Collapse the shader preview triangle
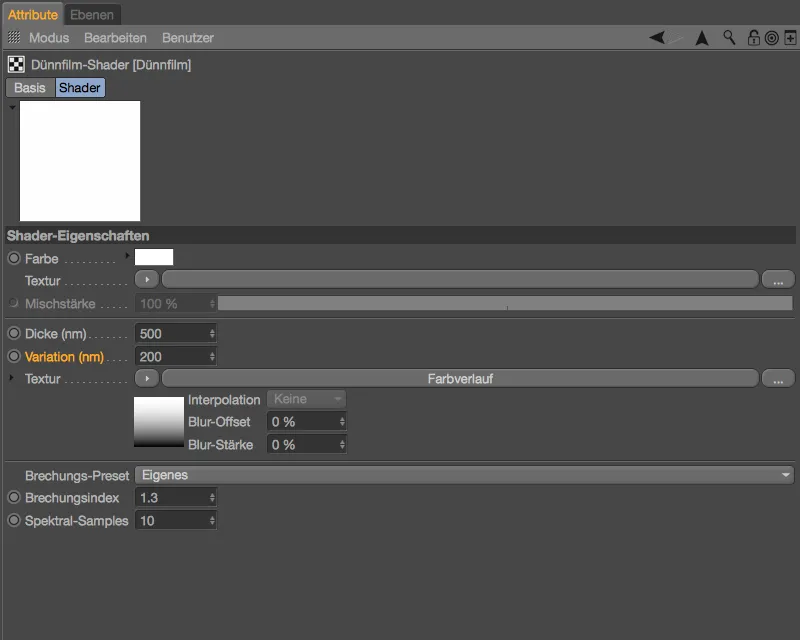The width and height of the screenshot is (800, 640). 12,108
